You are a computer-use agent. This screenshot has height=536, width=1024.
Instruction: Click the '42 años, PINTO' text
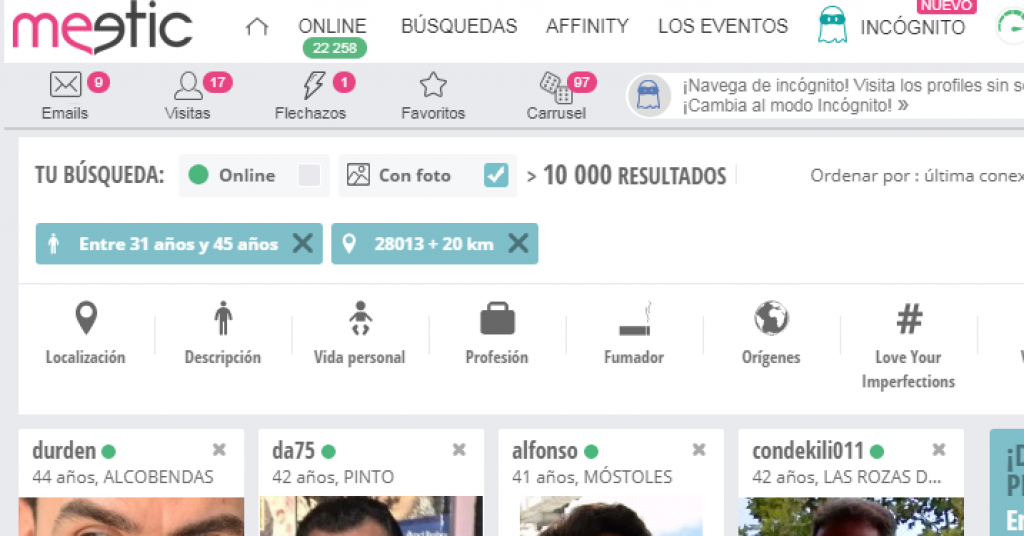tap(333, 477)
